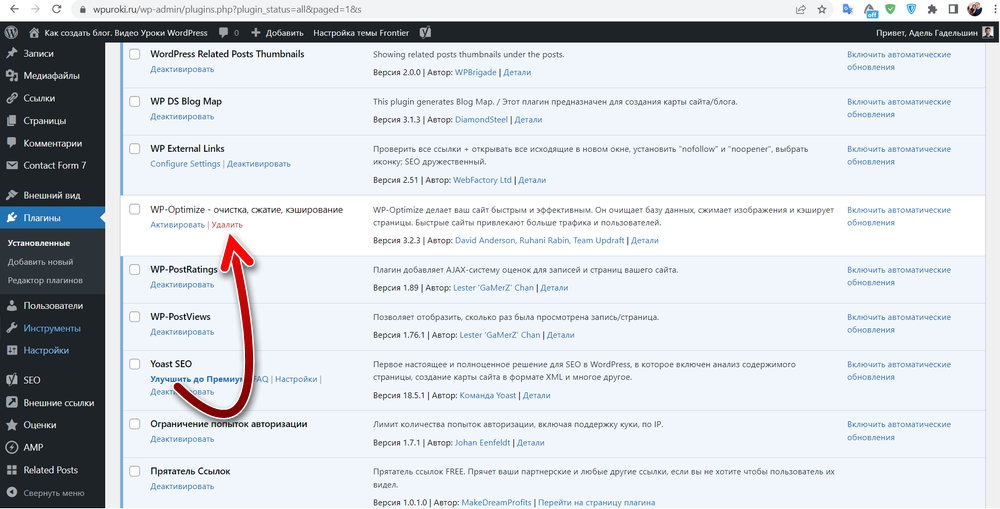Open Пользователи in the sidebar
1000x509 pixels.
[52, 306]
